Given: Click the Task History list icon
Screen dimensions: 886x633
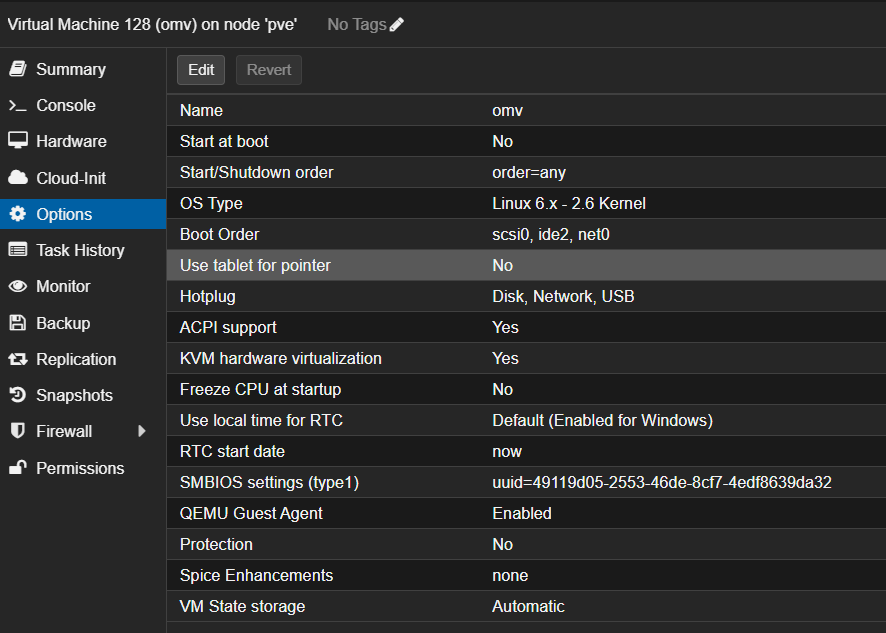Looking at the screenshot, I should pyautogui.click(x=17, y=250).
